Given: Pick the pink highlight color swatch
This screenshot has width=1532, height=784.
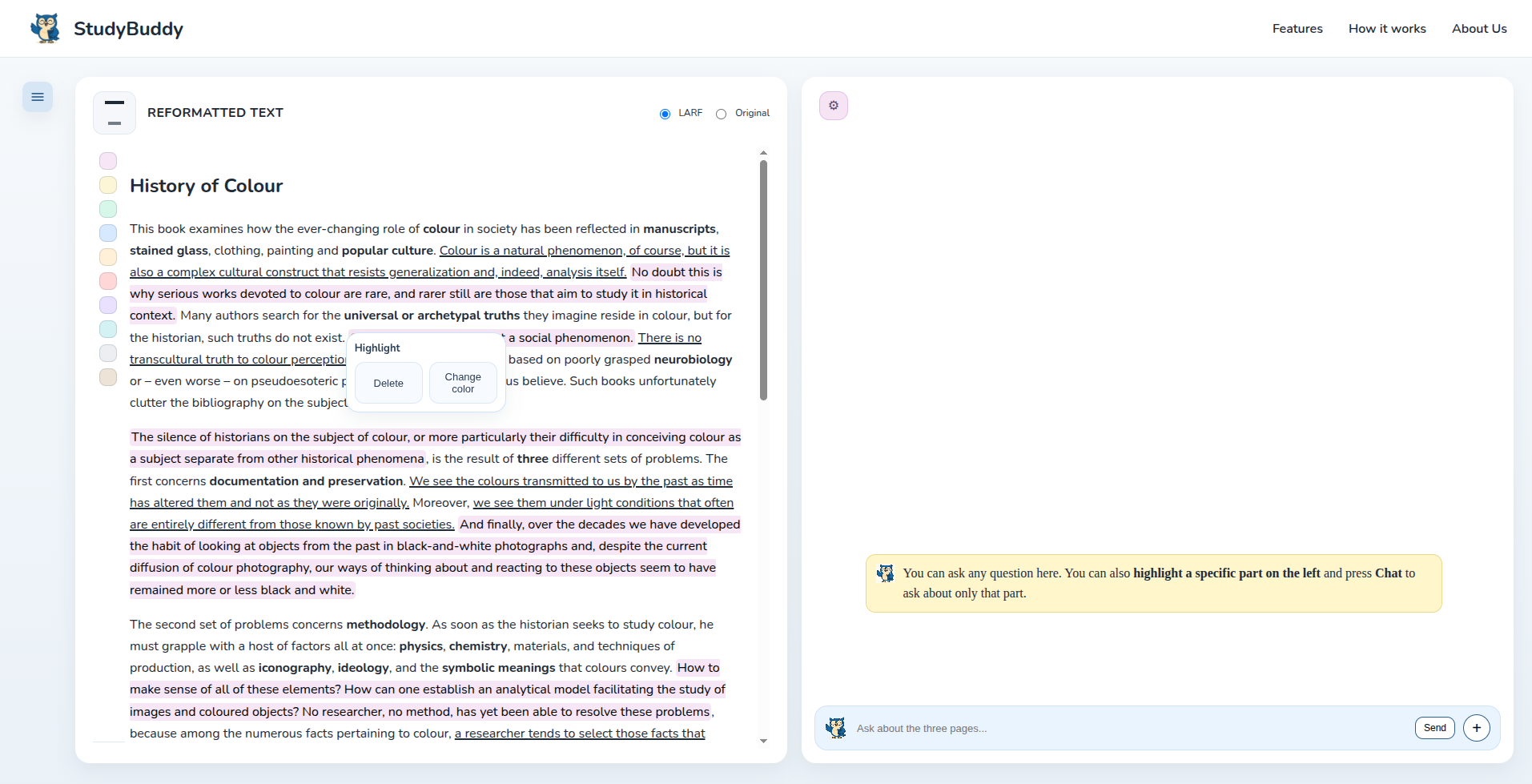Looking at the screenshot, I should [108, 161].
